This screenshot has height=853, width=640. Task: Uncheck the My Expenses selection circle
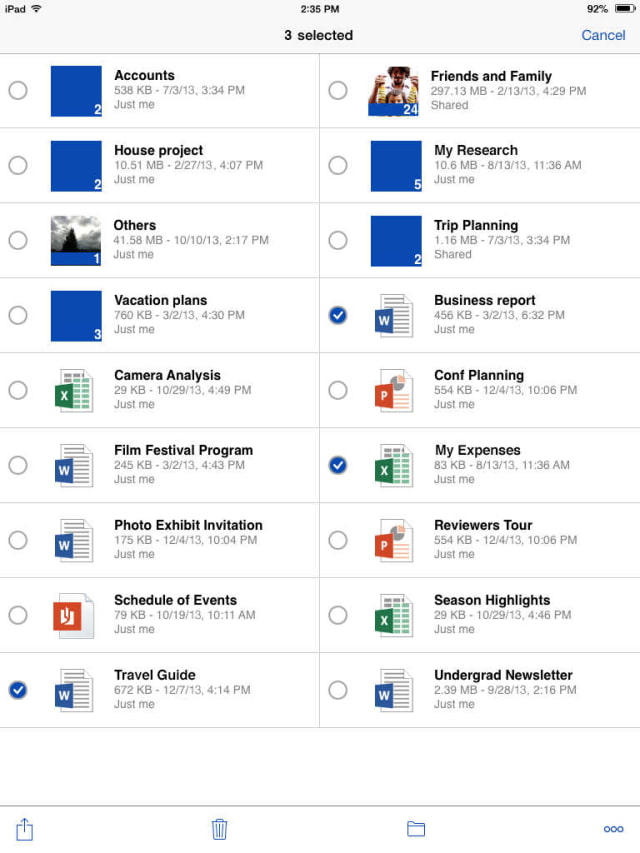(x=338, y=465)
